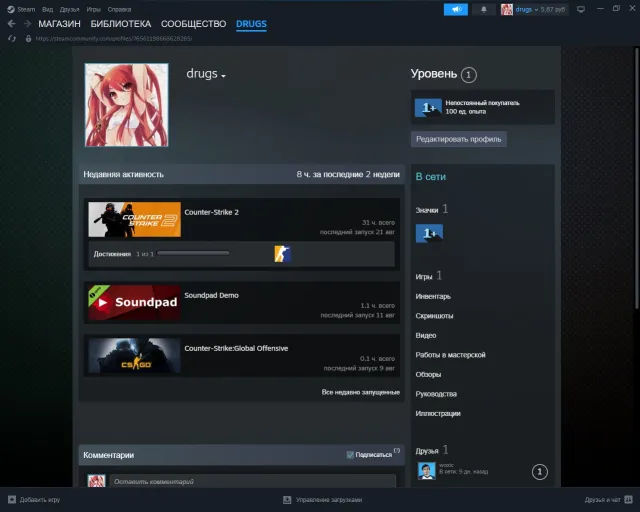Click the large profile avatar picture
Screen dimensions: 640x512
pos(127,105)
